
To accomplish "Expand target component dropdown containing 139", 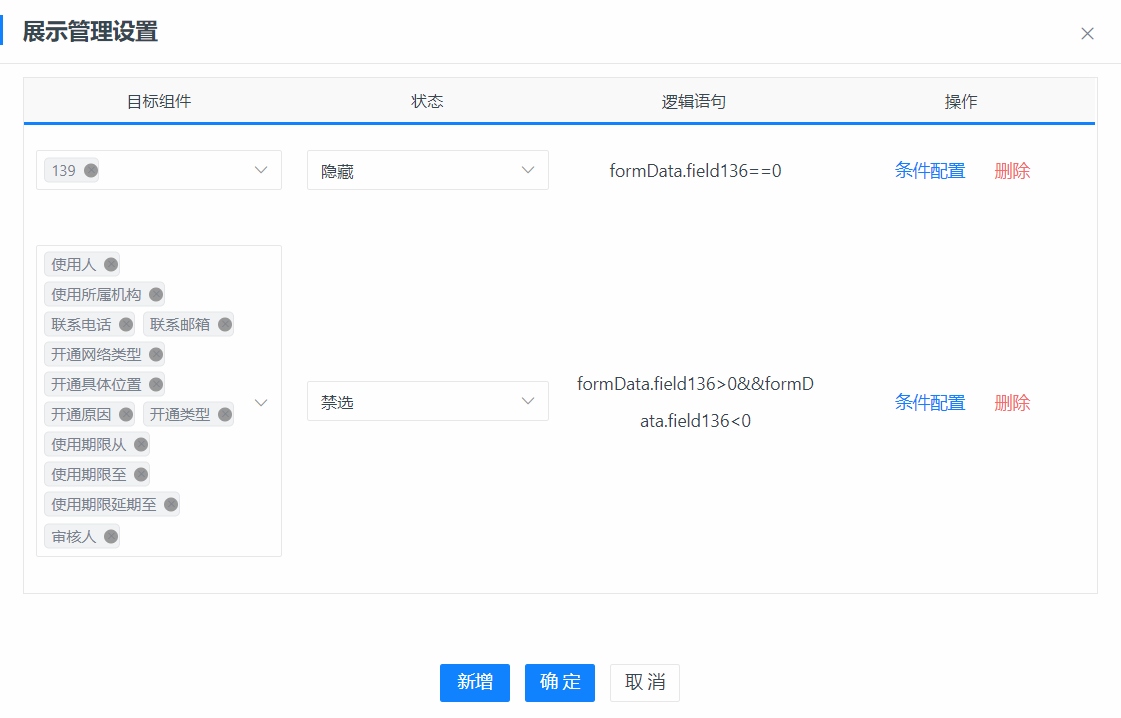I will point(261,170).
